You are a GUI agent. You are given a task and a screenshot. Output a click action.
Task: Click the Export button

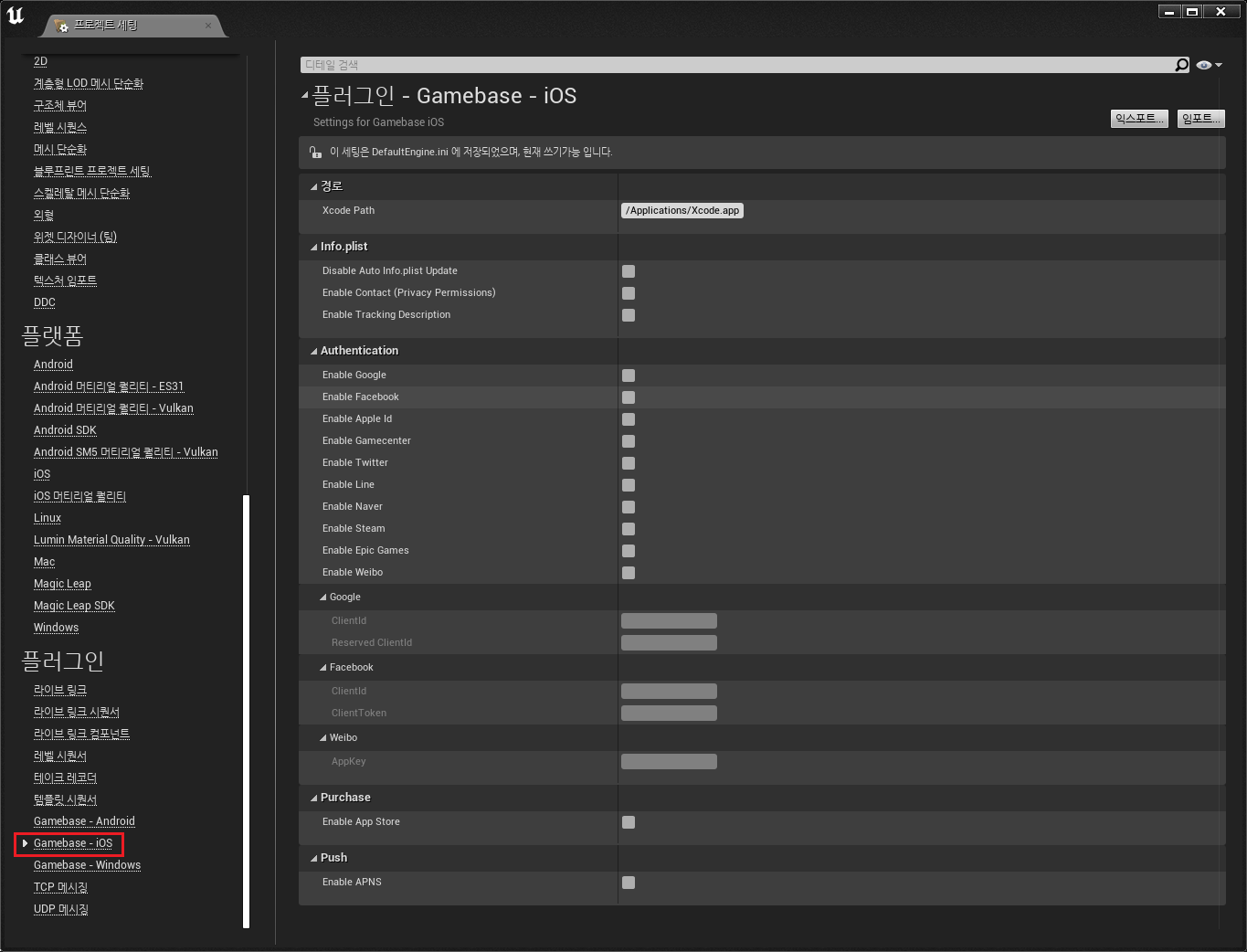coord(1139,119)
